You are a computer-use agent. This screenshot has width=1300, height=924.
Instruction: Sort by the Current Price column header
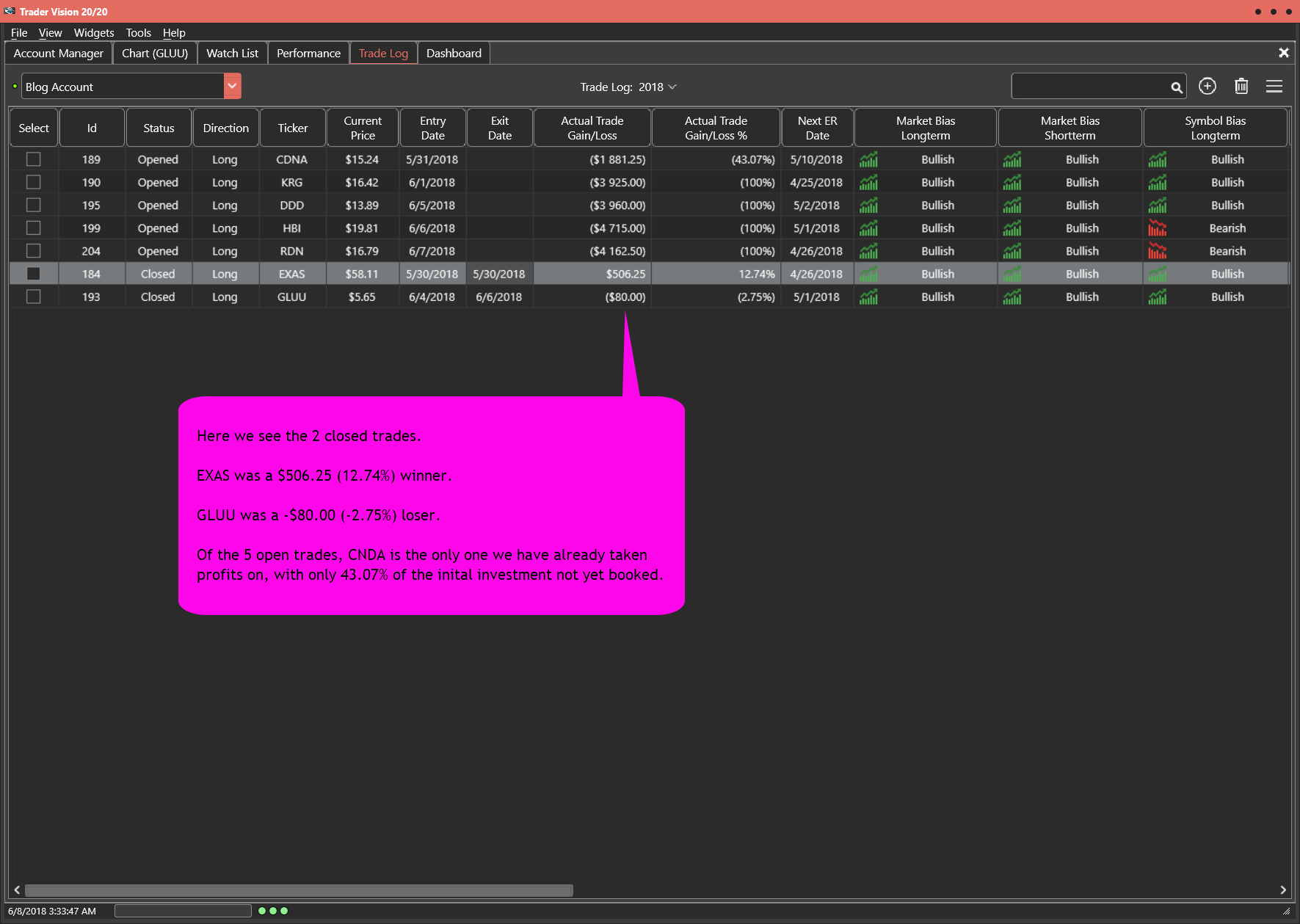pos(363,128)
